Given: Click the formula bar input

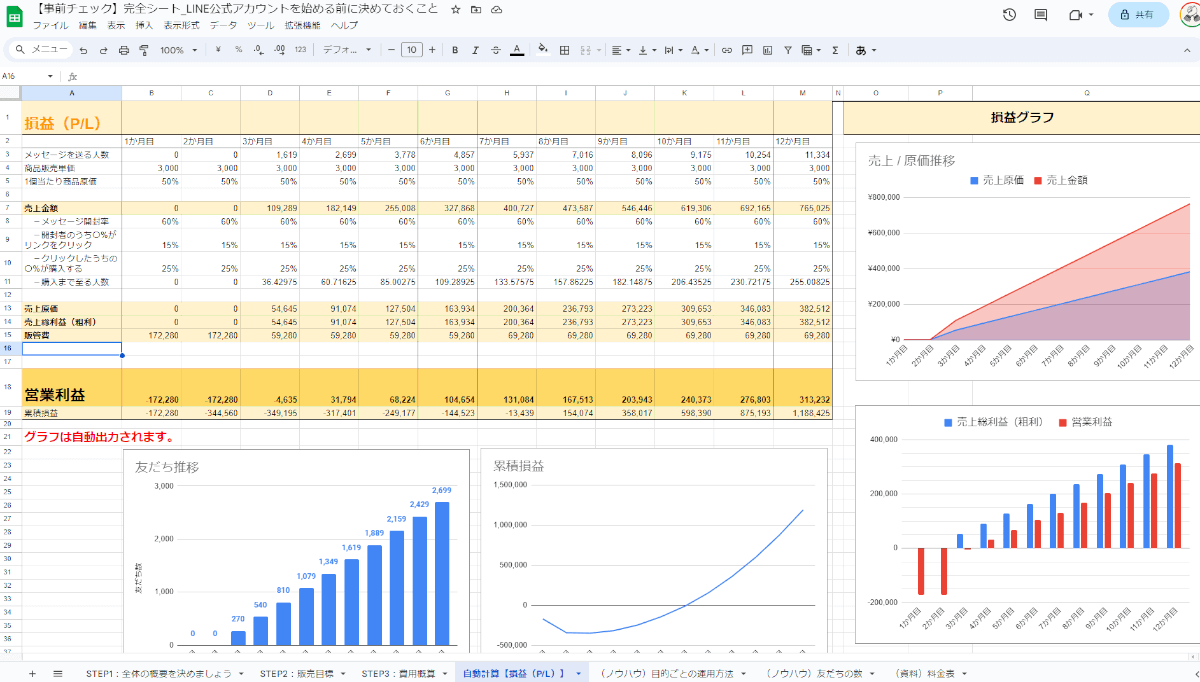Looking at the screenshot, I should pos(640,76).
